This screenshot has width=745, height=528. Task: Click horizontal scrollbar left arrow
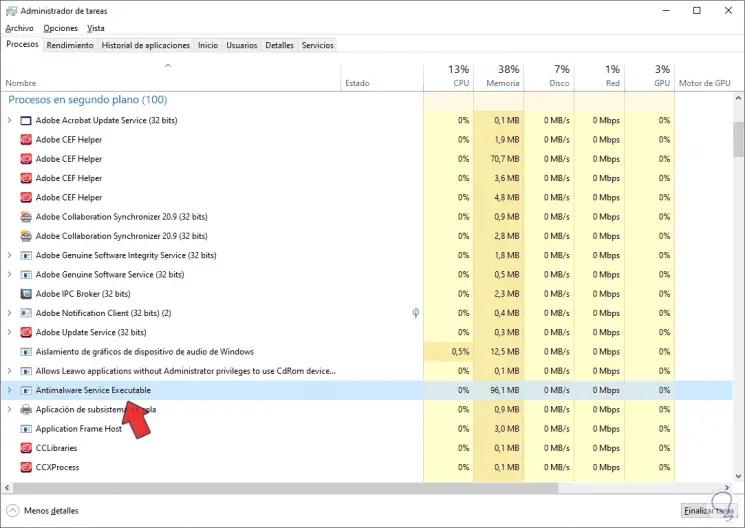click(7, 488)
